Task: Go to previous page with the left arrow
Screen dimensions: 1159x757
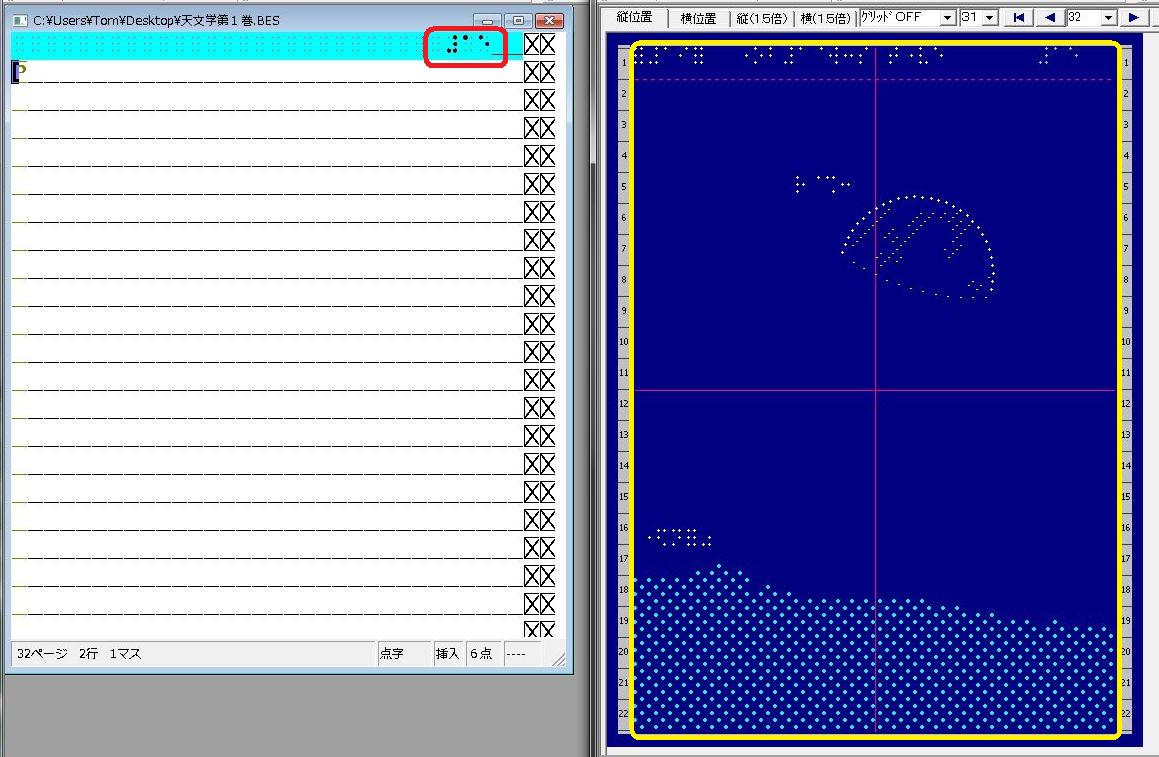Action: 1048,18
